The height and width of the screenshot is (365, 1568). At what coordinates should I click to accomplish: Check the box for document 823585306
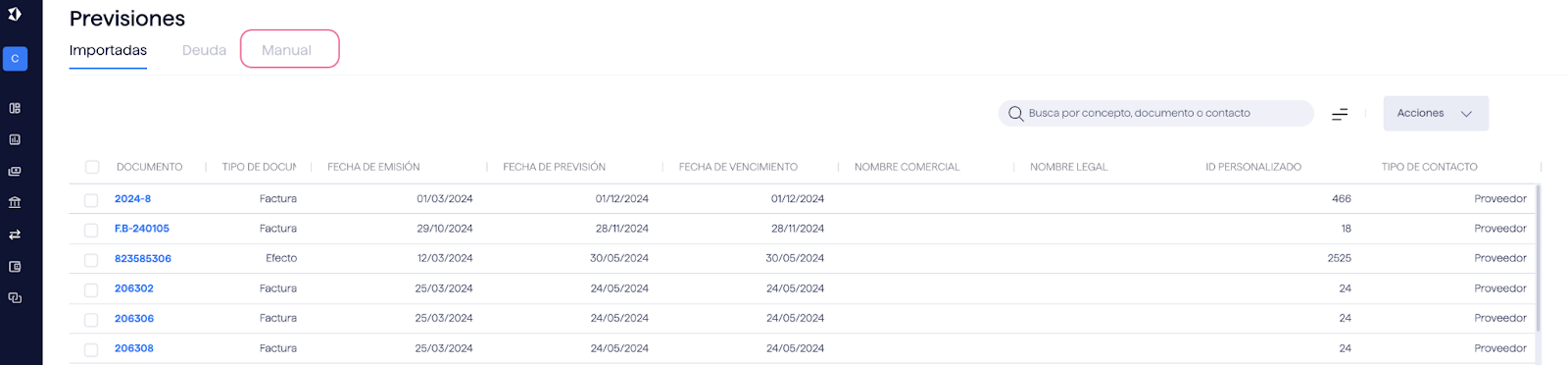91,259
